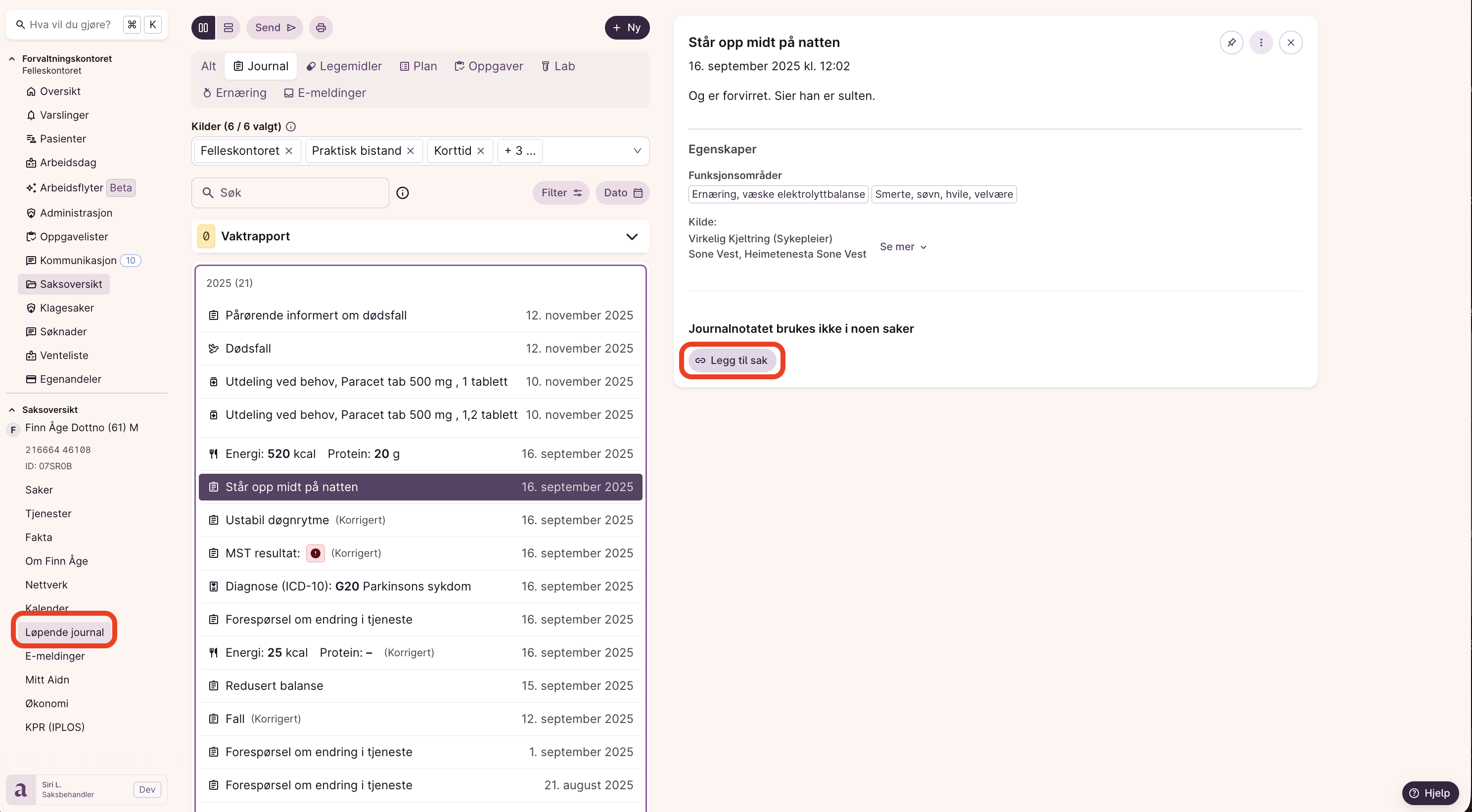The height and width of the screenshot is (812, 1472).
Task: Open the Dato date filter
Action: (x=622, y=192)
